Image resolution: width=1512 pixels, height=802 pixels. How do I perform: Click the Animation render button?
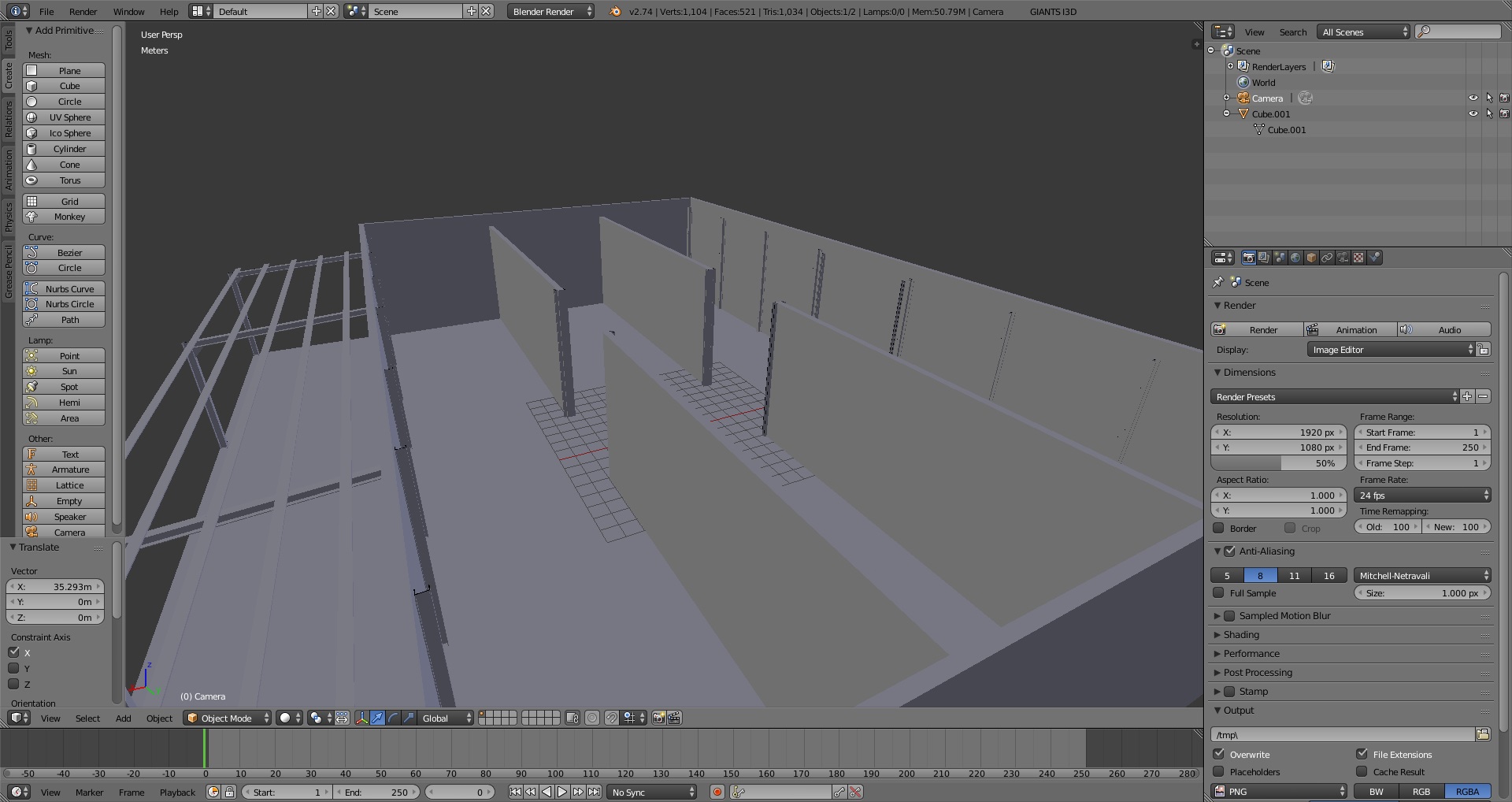[1351, 329]
